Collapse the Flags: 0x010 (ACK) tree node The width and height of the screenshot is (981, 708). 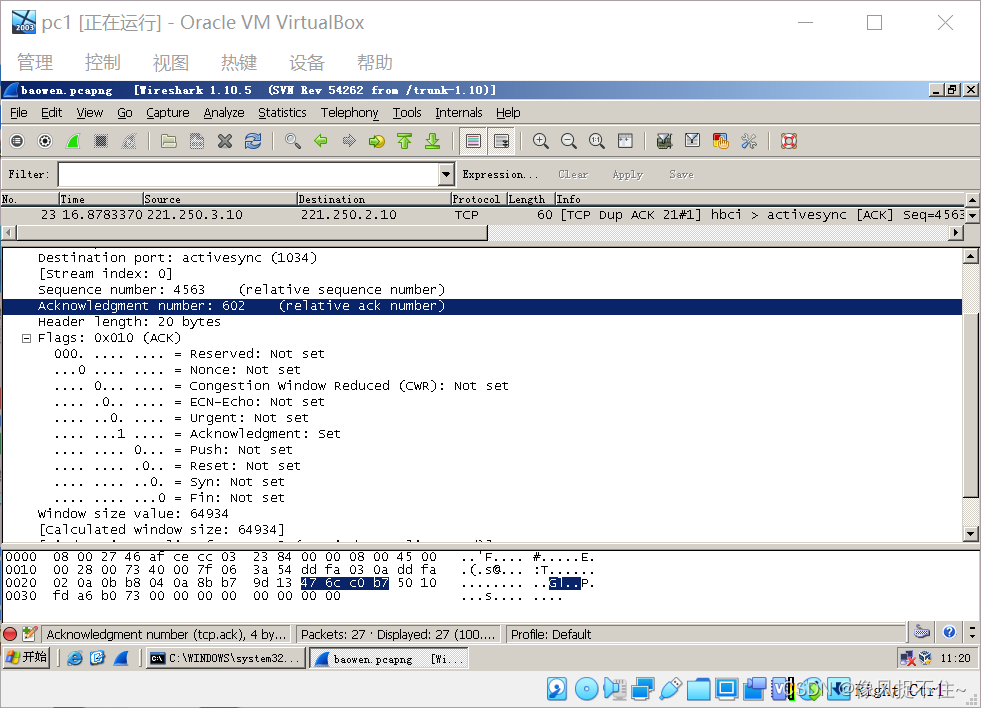coord(26,338)
